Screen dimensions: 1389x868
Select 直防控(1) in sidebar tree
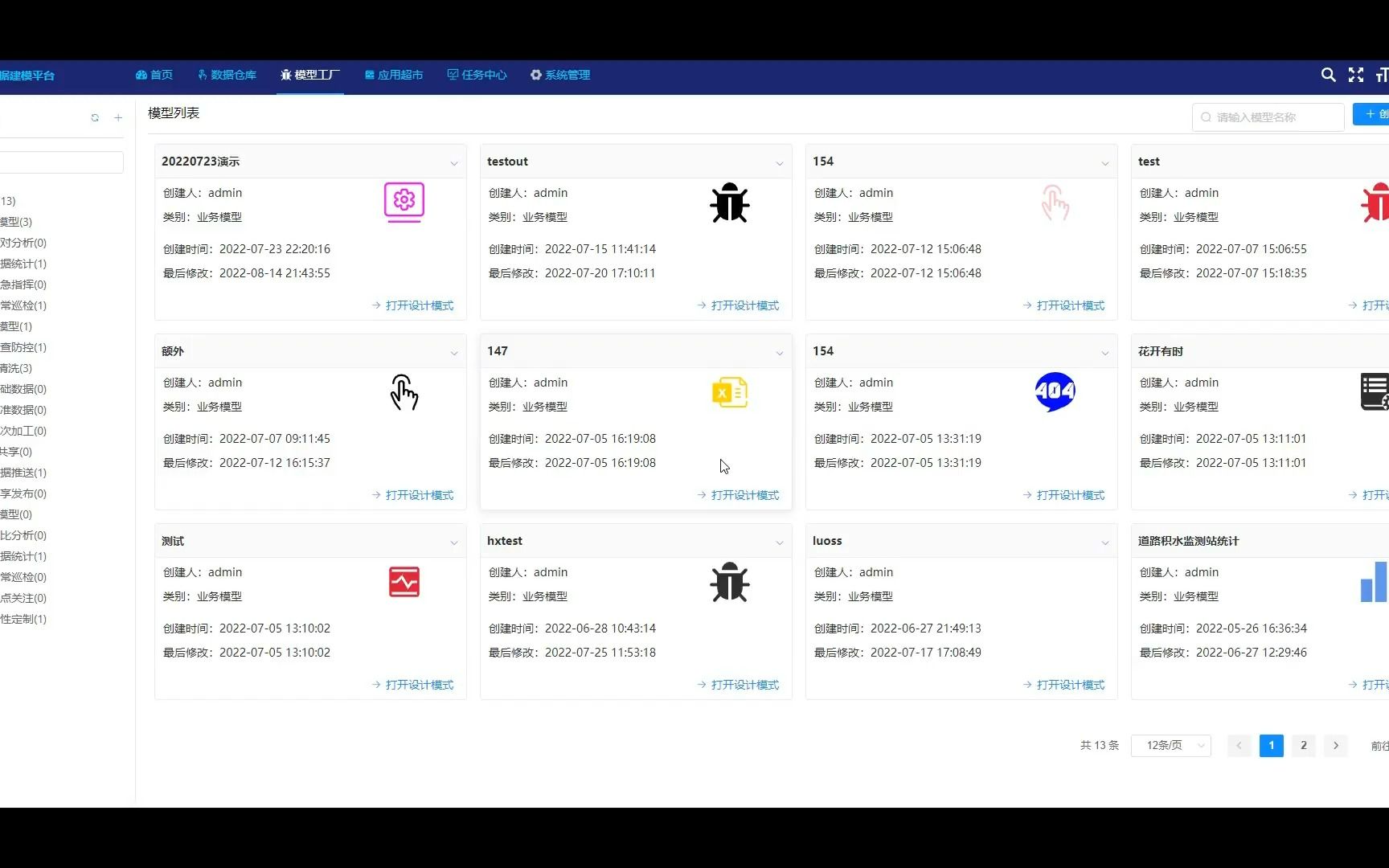pyautogui.click(x=23, y=347)
